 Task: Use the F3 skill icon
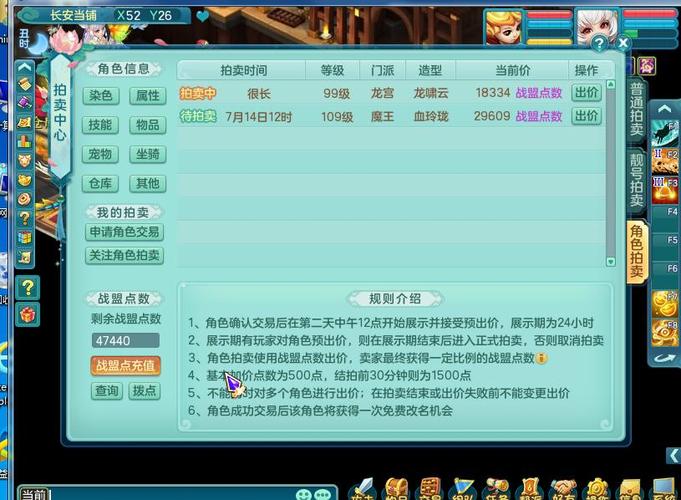tap(665, 189)
